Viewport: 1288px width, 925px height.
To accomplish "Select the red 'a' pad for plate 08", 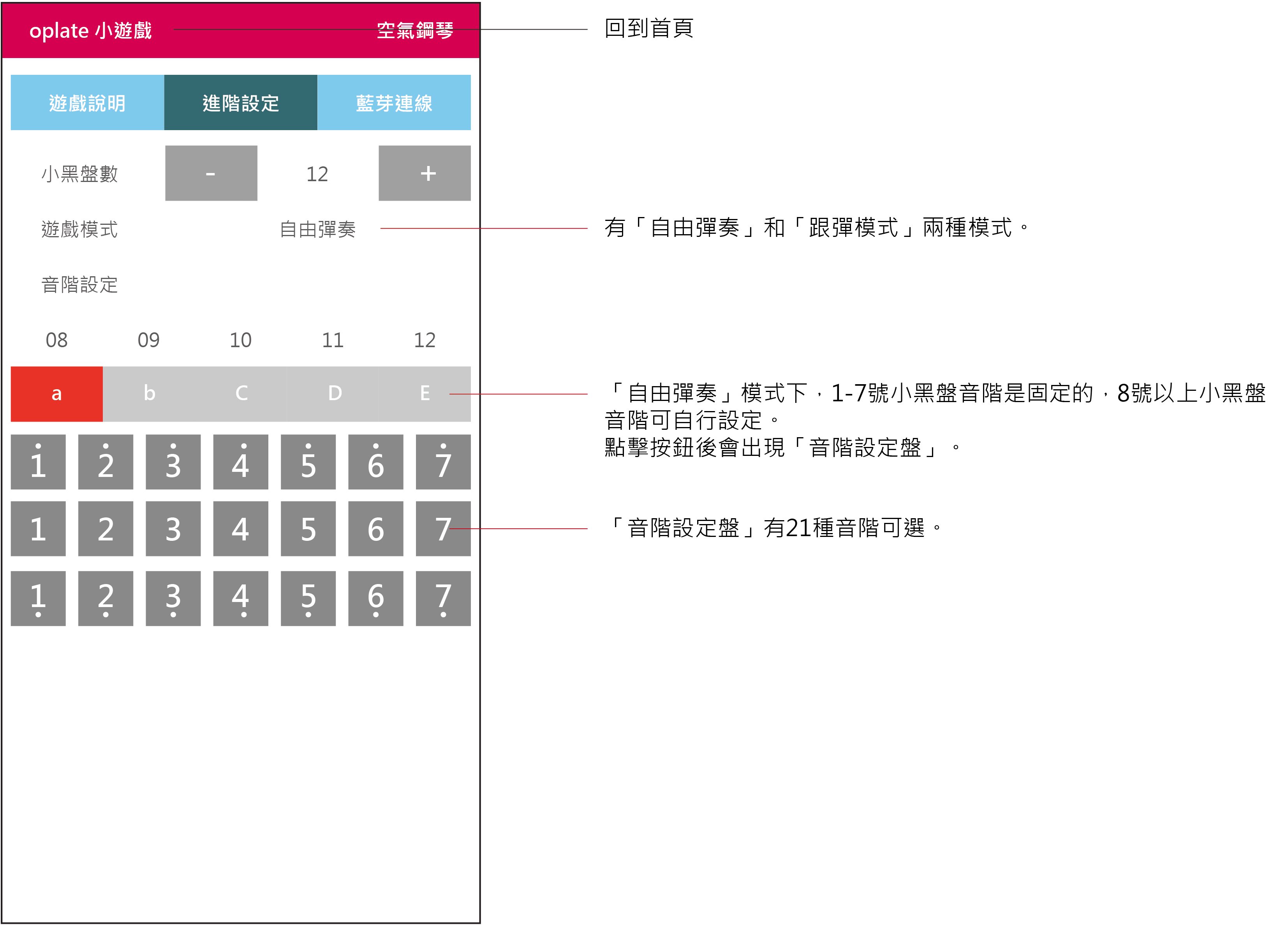I will [x=56, y=394].
